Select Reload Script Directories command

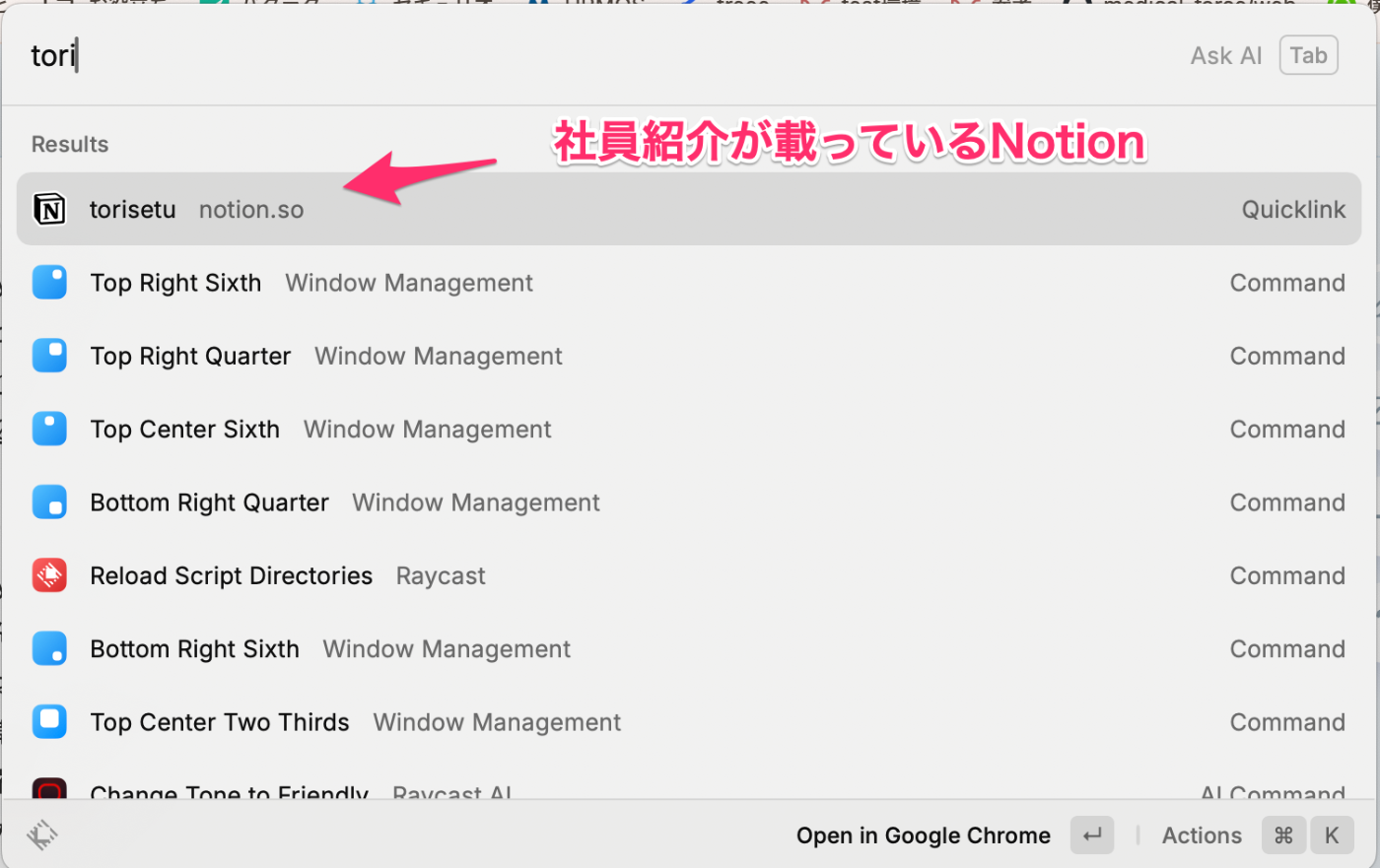coord(689,575)
